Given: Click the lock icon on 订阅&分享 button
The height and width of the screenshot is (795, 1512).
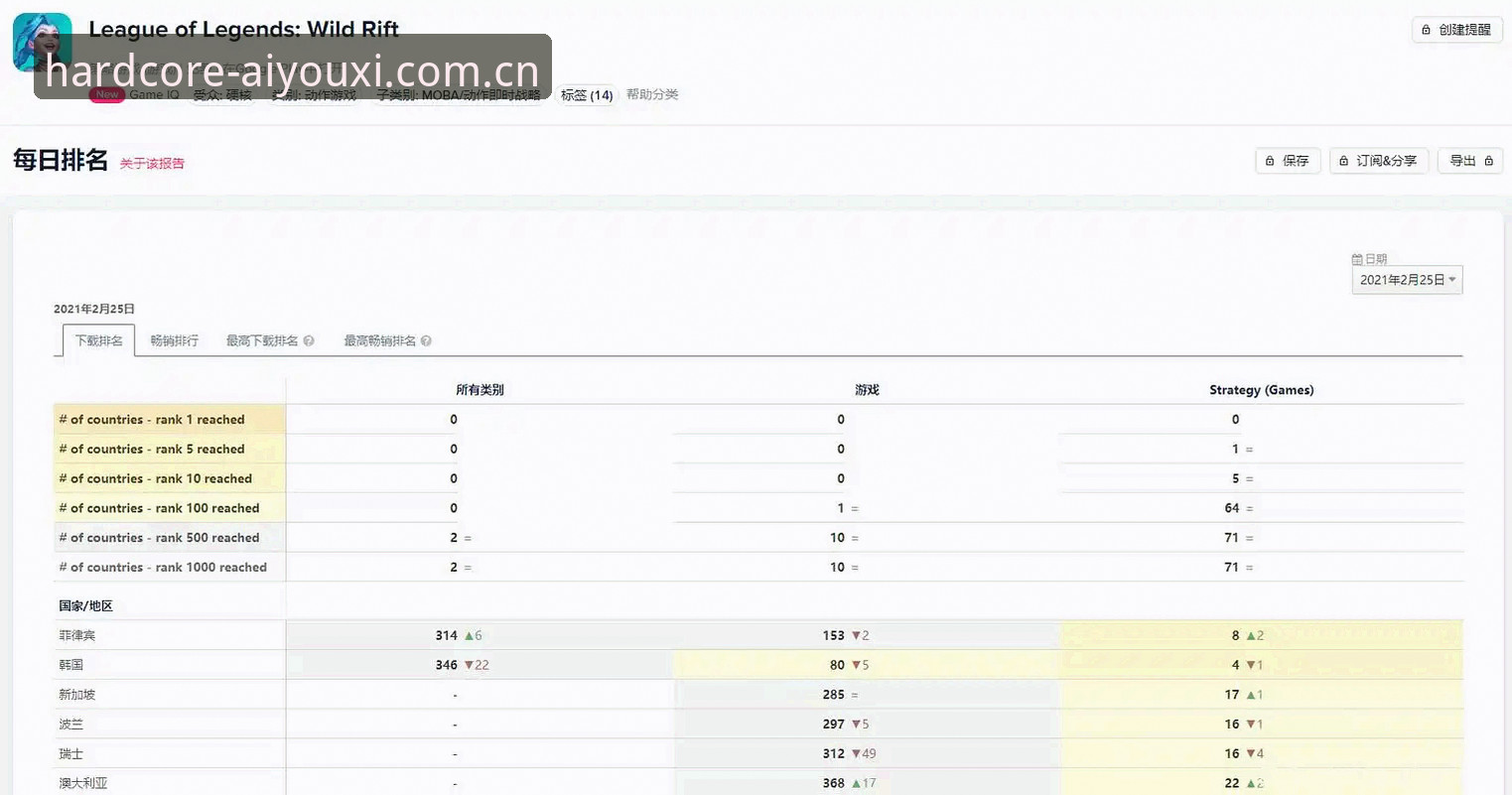Looking at the screenshot, I should [1344, 161].
